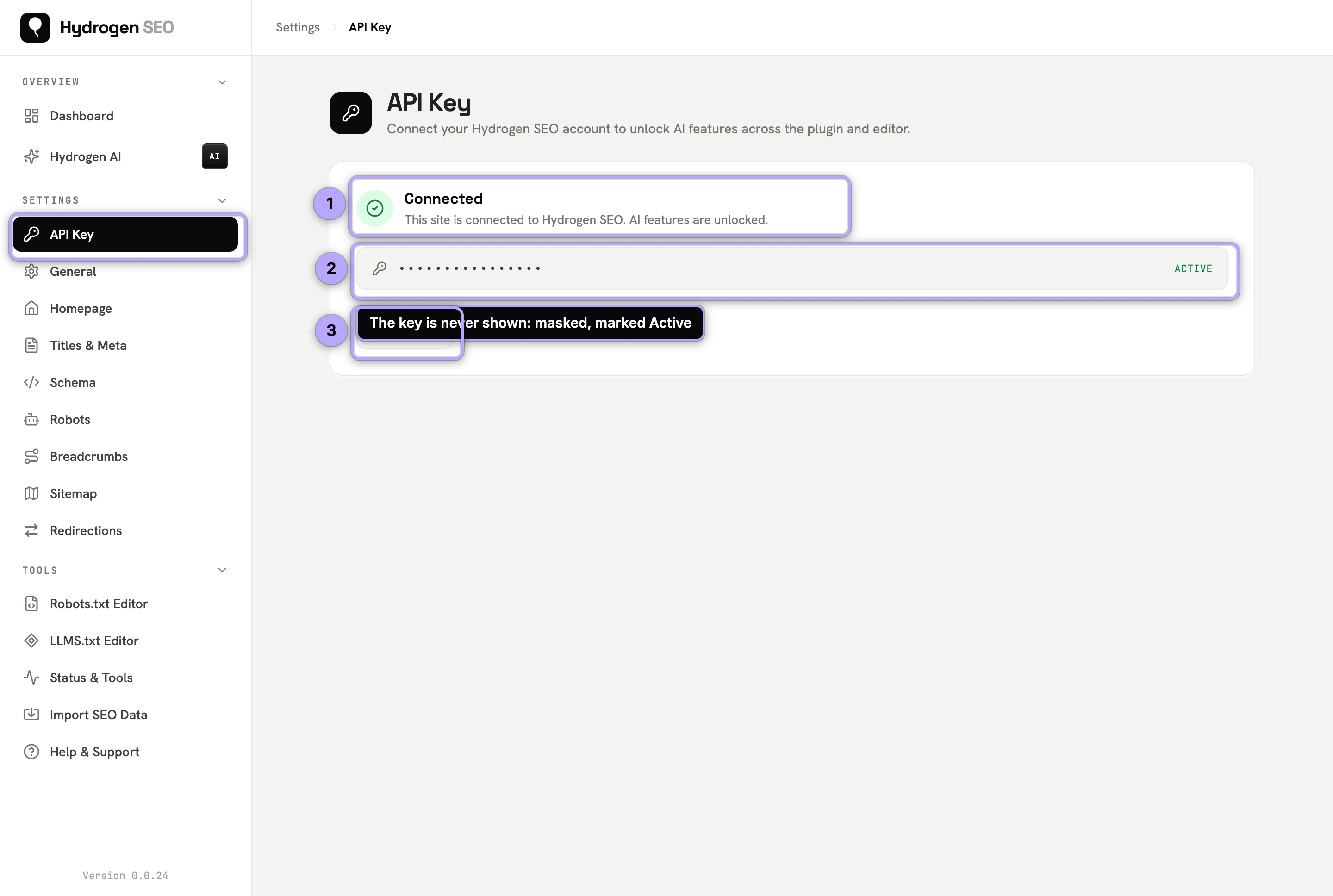Screen dimensions: 1333x896
Task: Collapse the Settings section chevron
Action: (x=222, y=200)
